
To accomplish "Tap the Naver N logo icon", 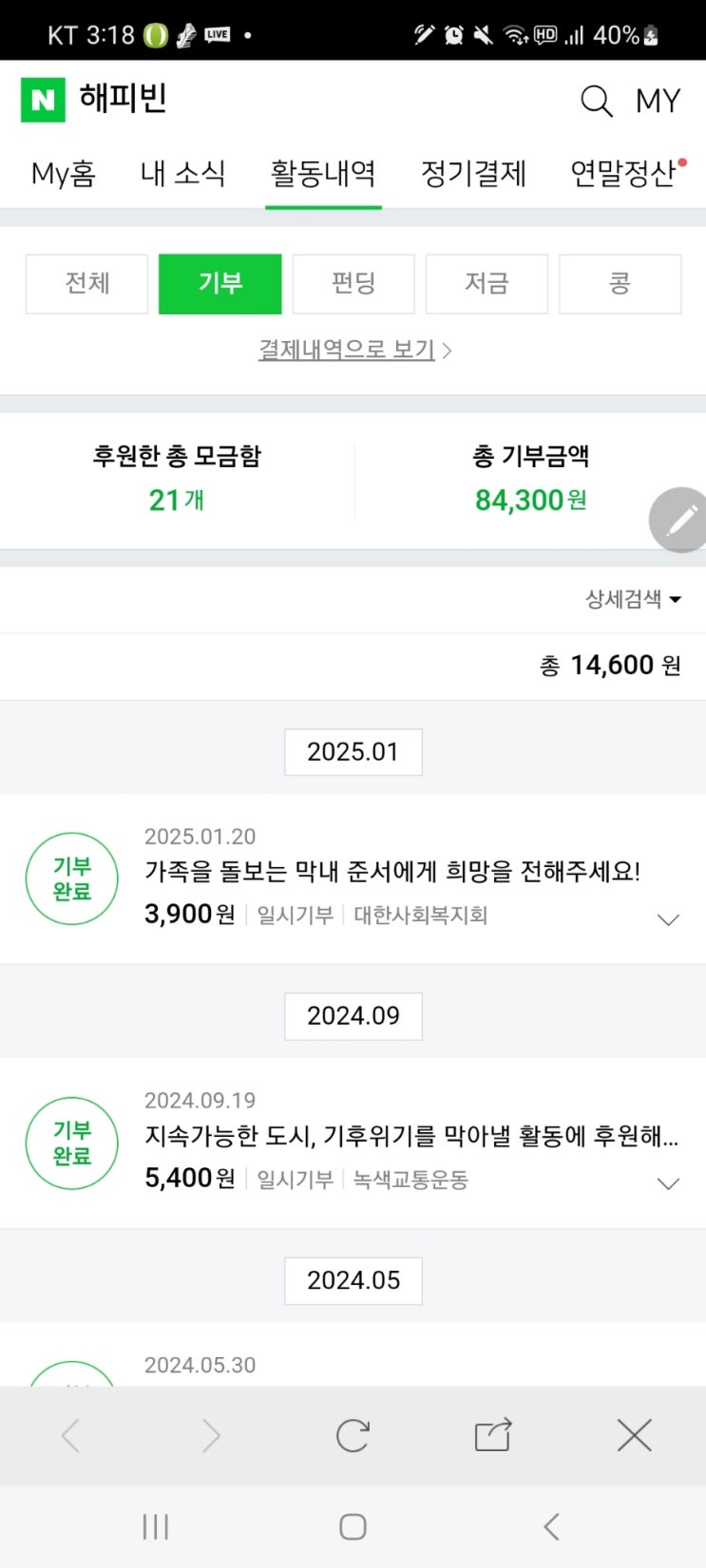I will [43, 100].
